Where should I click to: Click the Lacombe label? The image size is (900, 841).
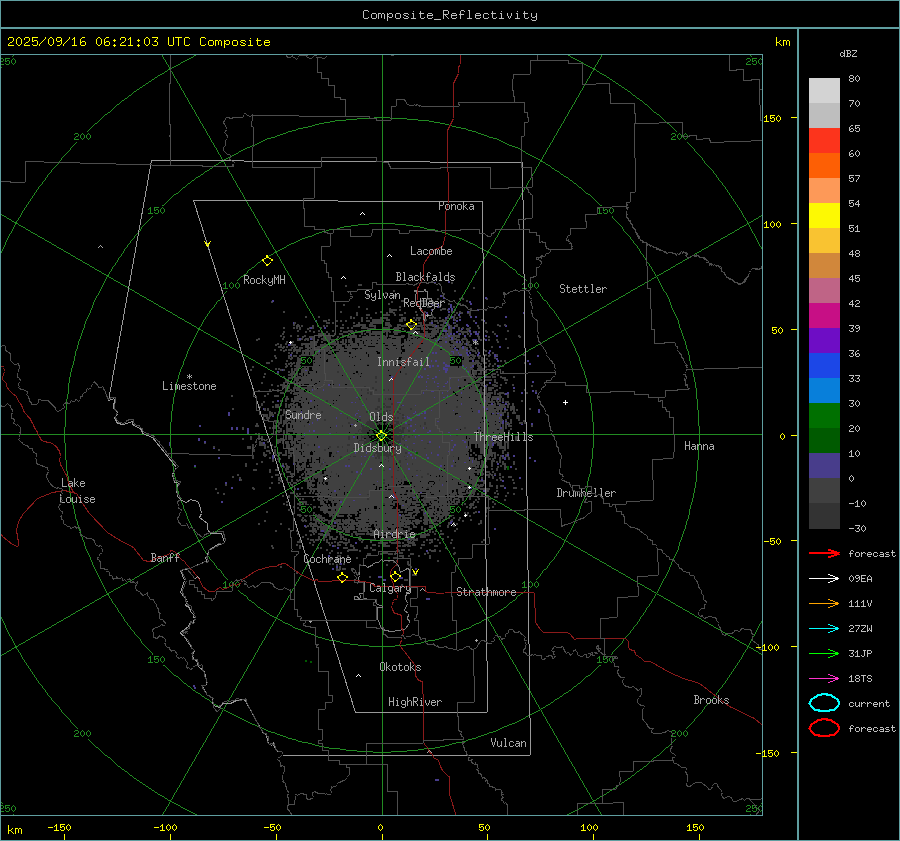click(x=431, y=251)
